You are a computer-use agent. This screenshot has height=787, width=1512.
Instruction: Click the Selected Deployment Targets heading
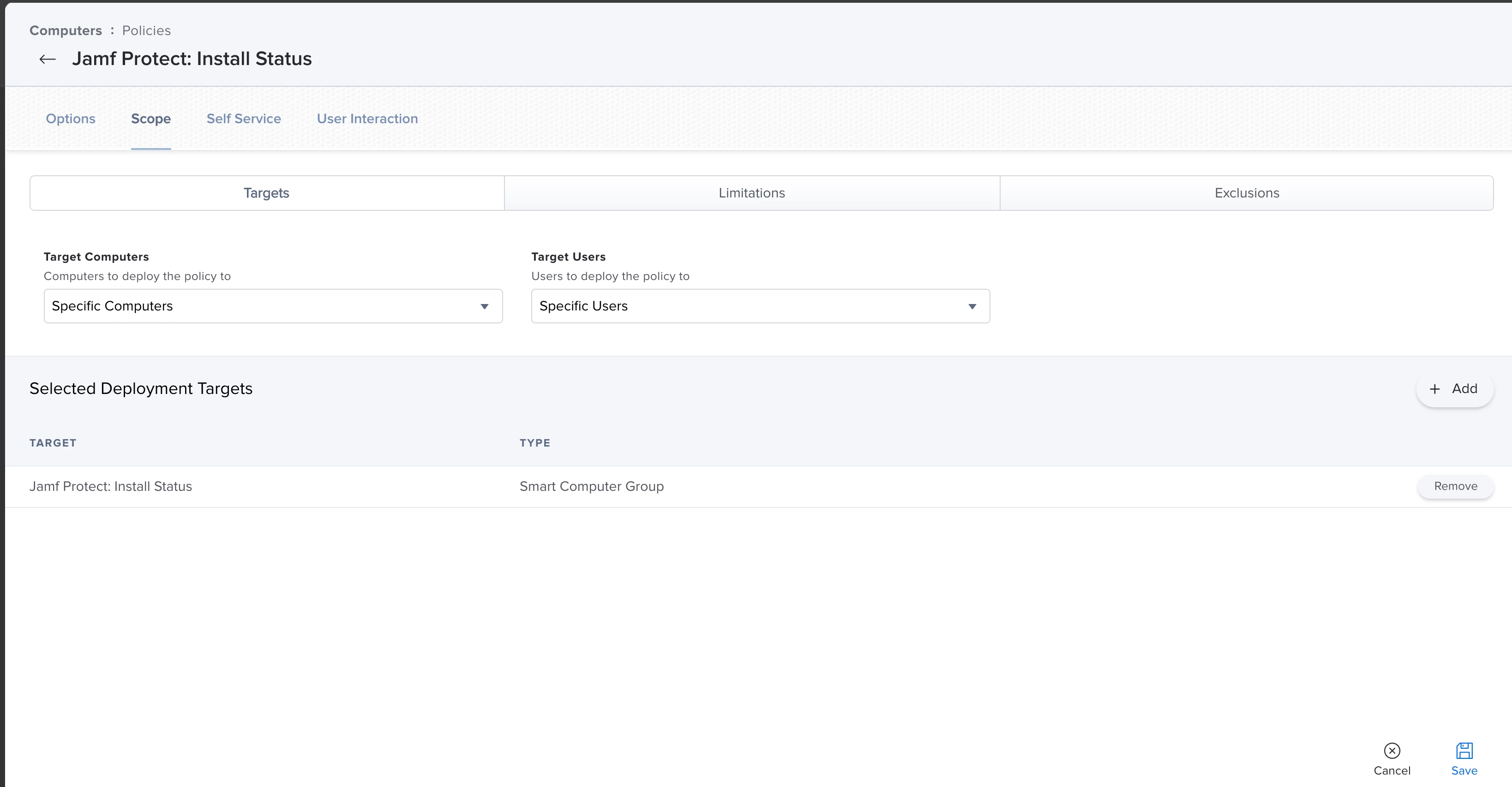pos(141,388)
